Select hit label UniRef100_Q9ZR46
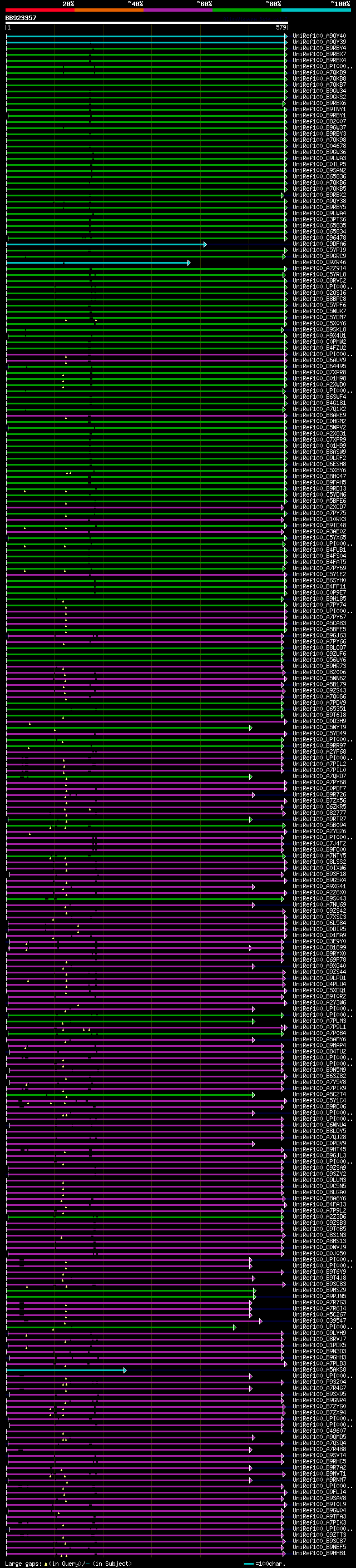The height and width of the screenshot is (1568, 356). point(319,263)
